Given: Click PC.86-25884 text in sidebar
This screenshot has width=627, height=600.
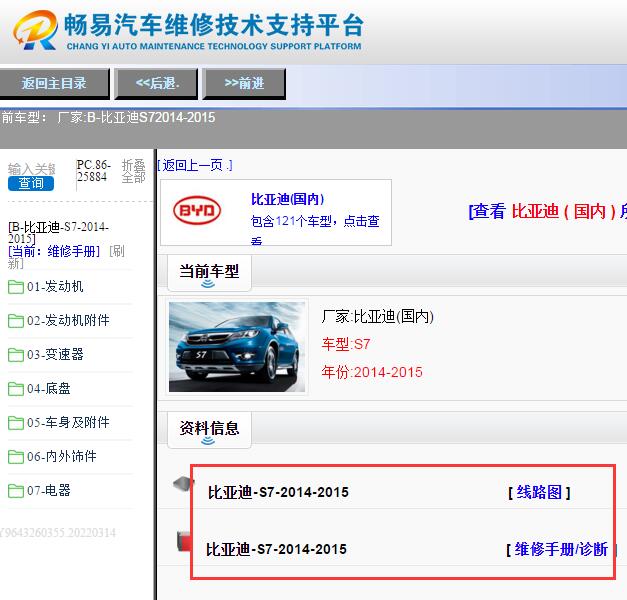Looking at the screenshot, I should (x=94, y=171).
